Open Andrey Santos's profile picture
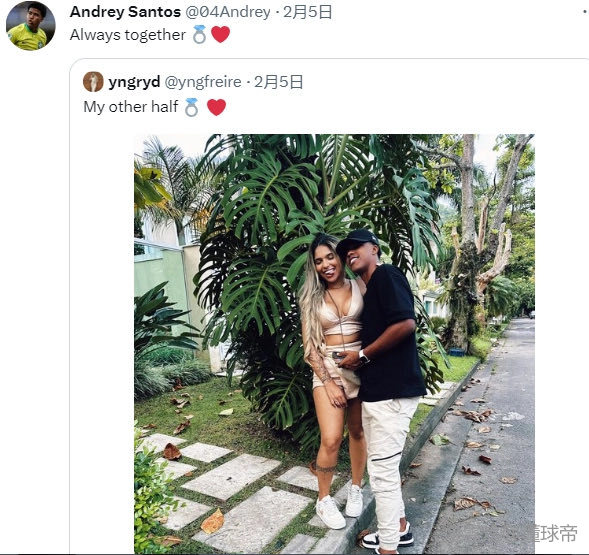589x555 pixels. point(31,26)
